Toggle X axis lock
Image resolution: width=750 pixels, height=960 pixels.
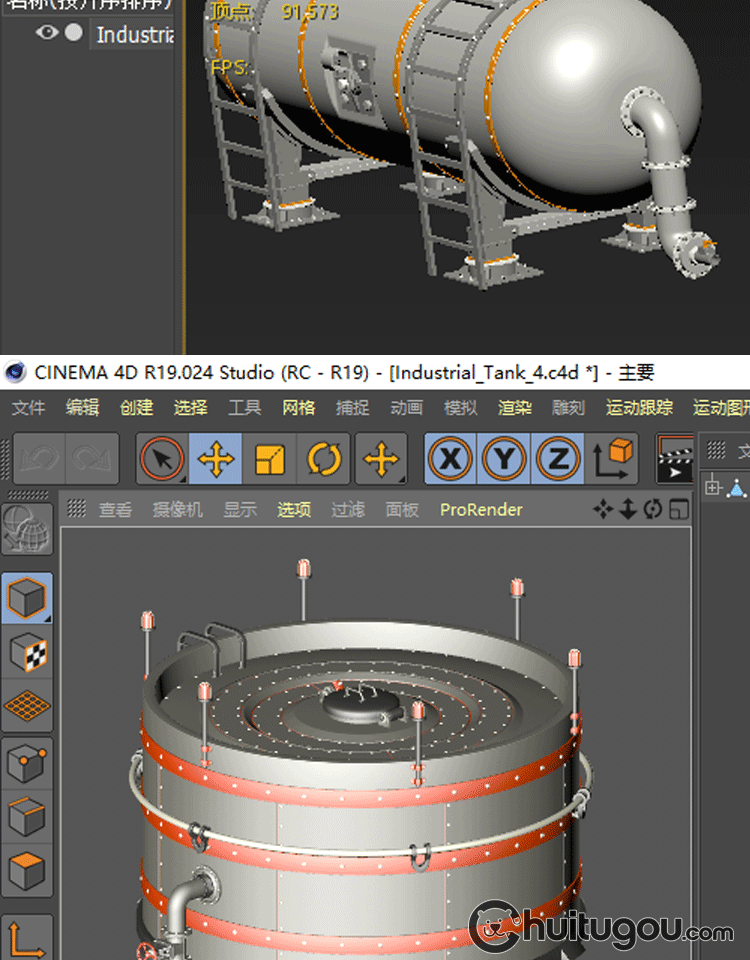pos(451,459)
